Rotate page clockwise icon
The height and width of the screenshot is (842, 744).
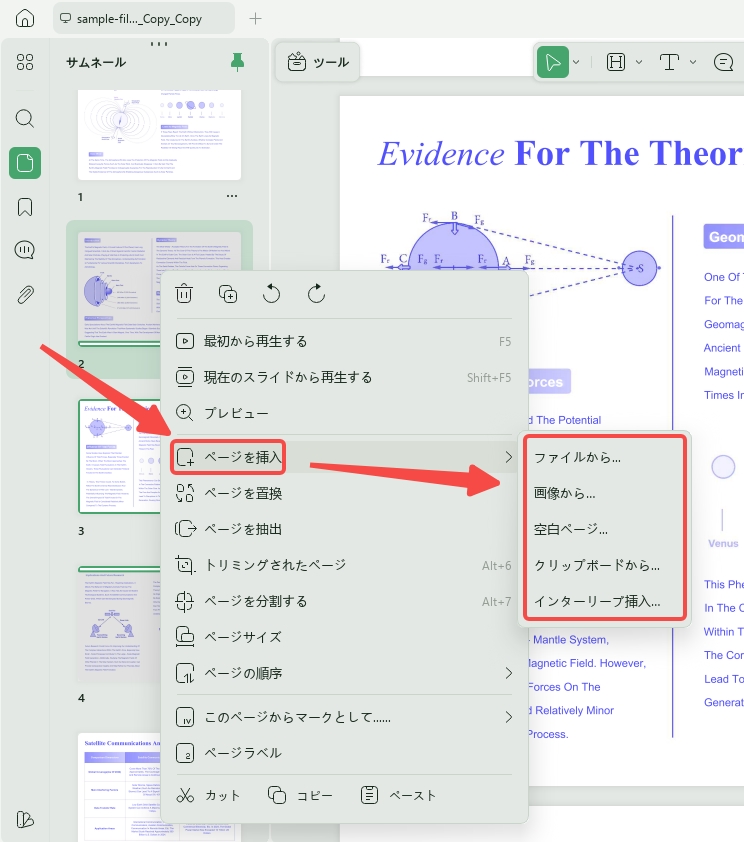[x=316, y=294]
